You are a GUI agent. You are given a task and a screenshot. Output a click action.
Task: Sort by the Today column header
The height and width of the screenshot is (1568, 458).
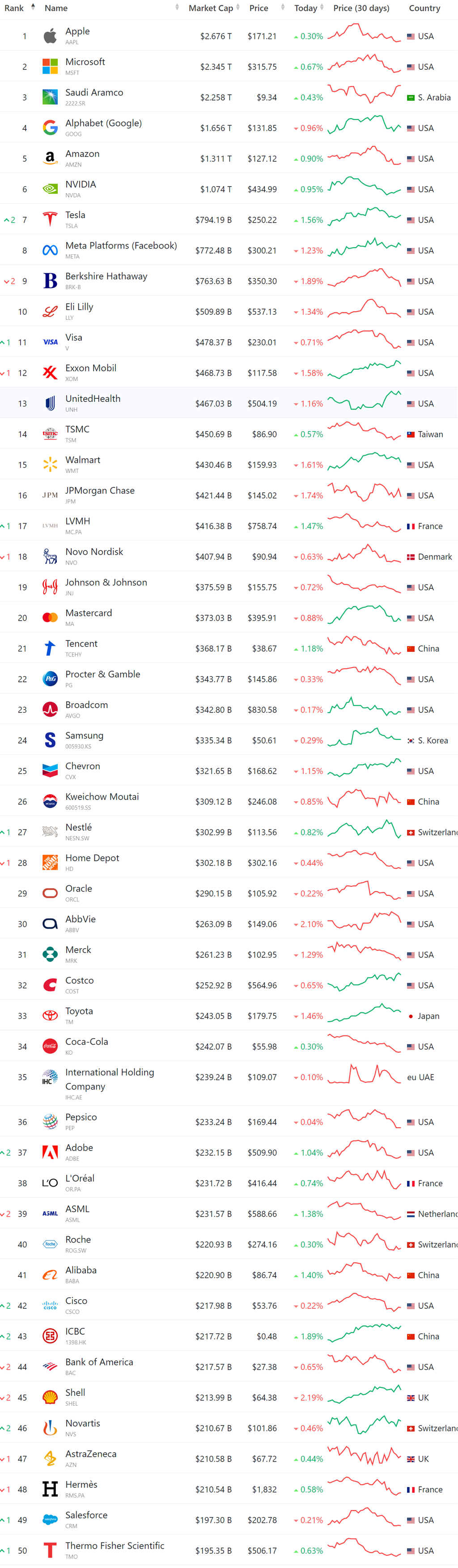(305, 8)
